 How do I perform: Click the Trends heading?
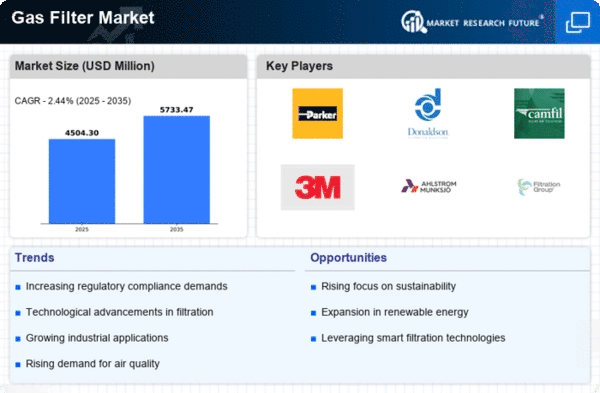pyautogui.click(x=34, y=258)
